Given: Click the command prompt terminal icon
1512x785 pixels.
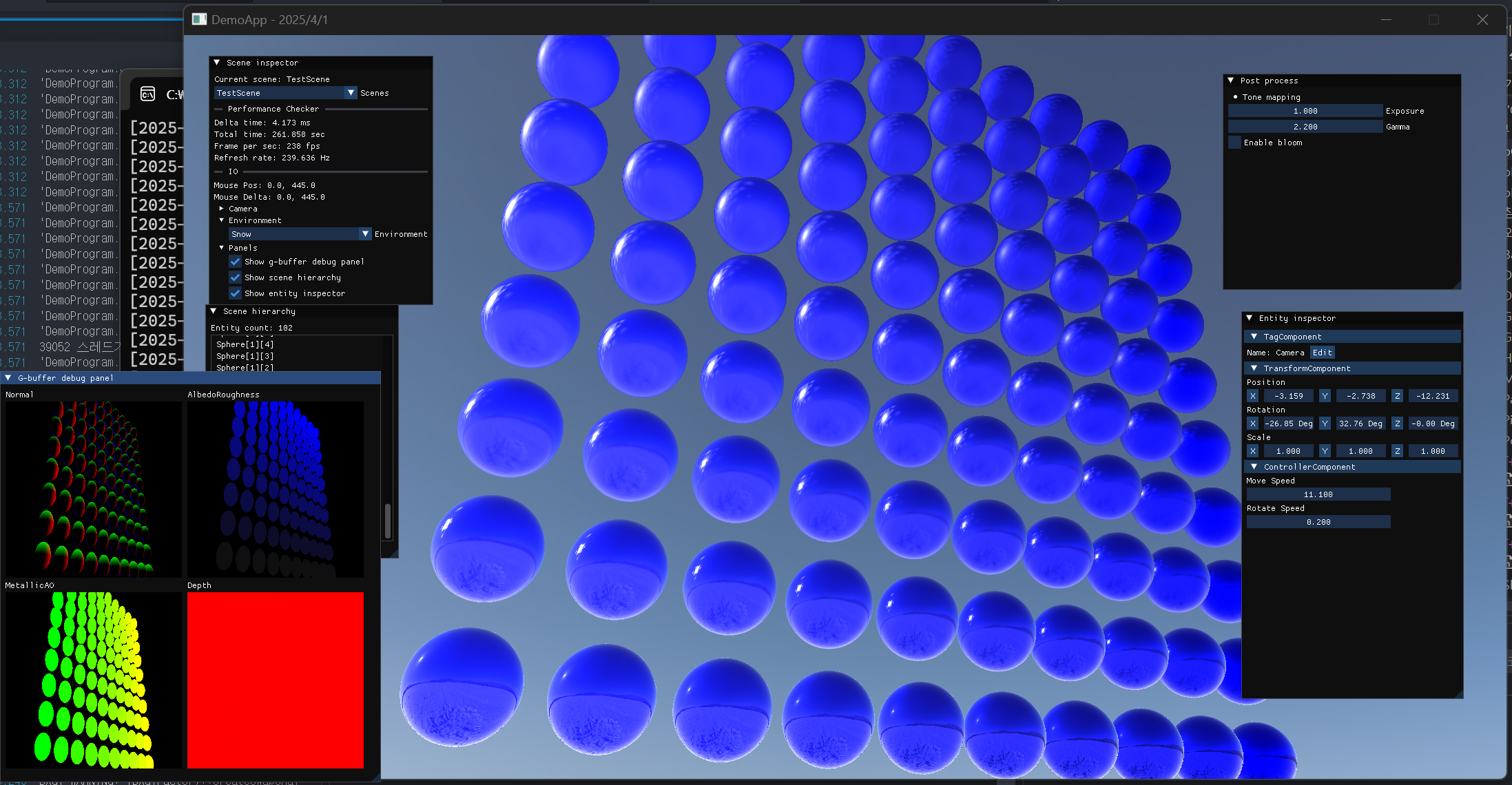Looking at the screenshot, I should (x=147, y=94).
